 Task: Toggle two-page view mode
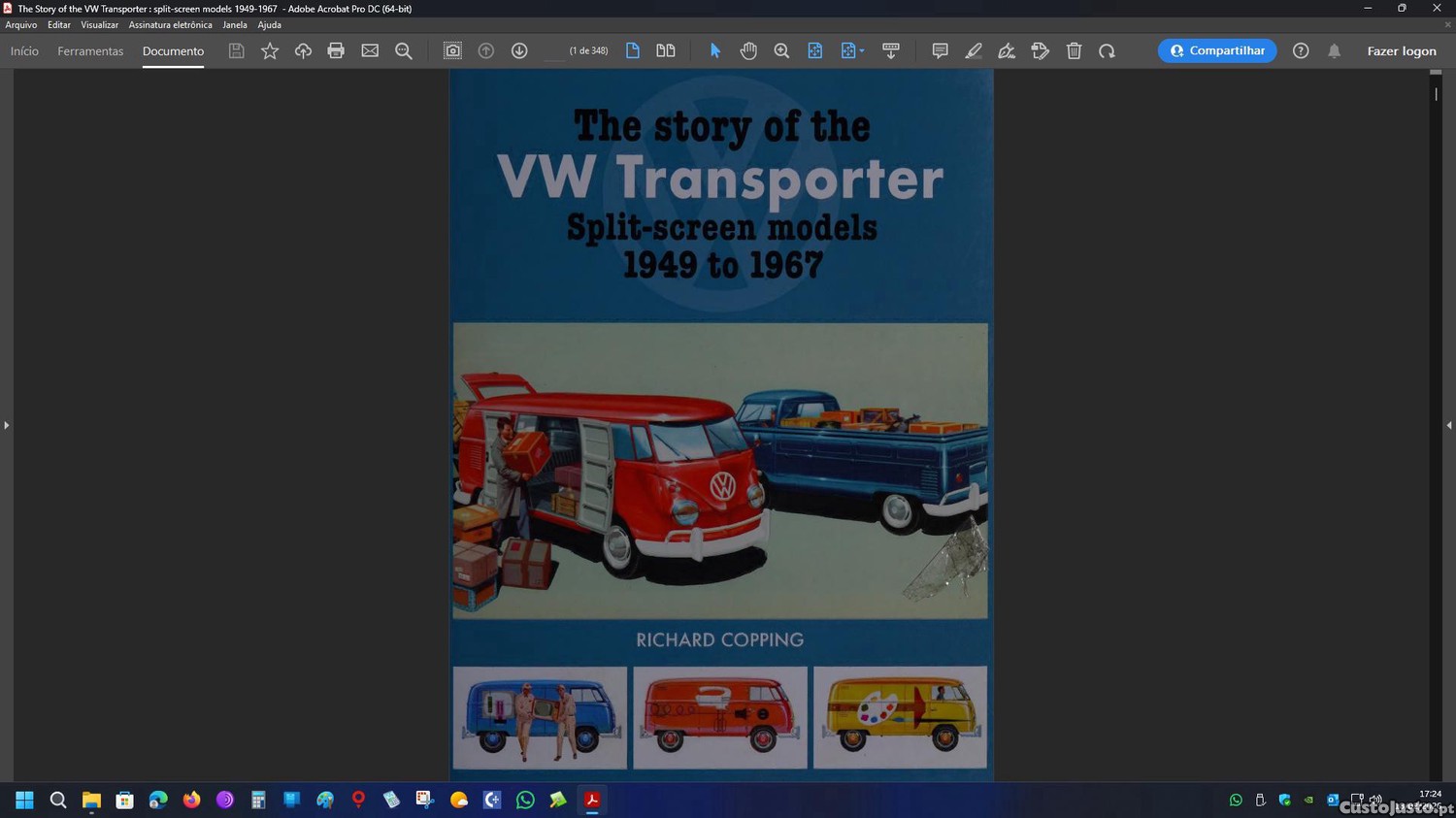point(666,50)
